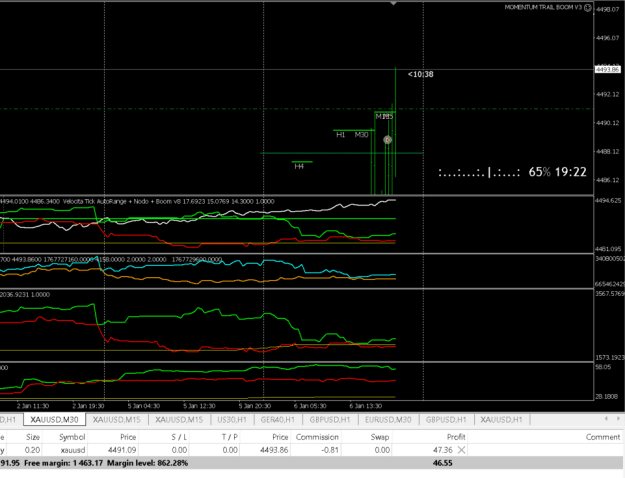Click current price 4493.86 in trade row
This screenshot has width=625, height=478.
click(274, 450)
